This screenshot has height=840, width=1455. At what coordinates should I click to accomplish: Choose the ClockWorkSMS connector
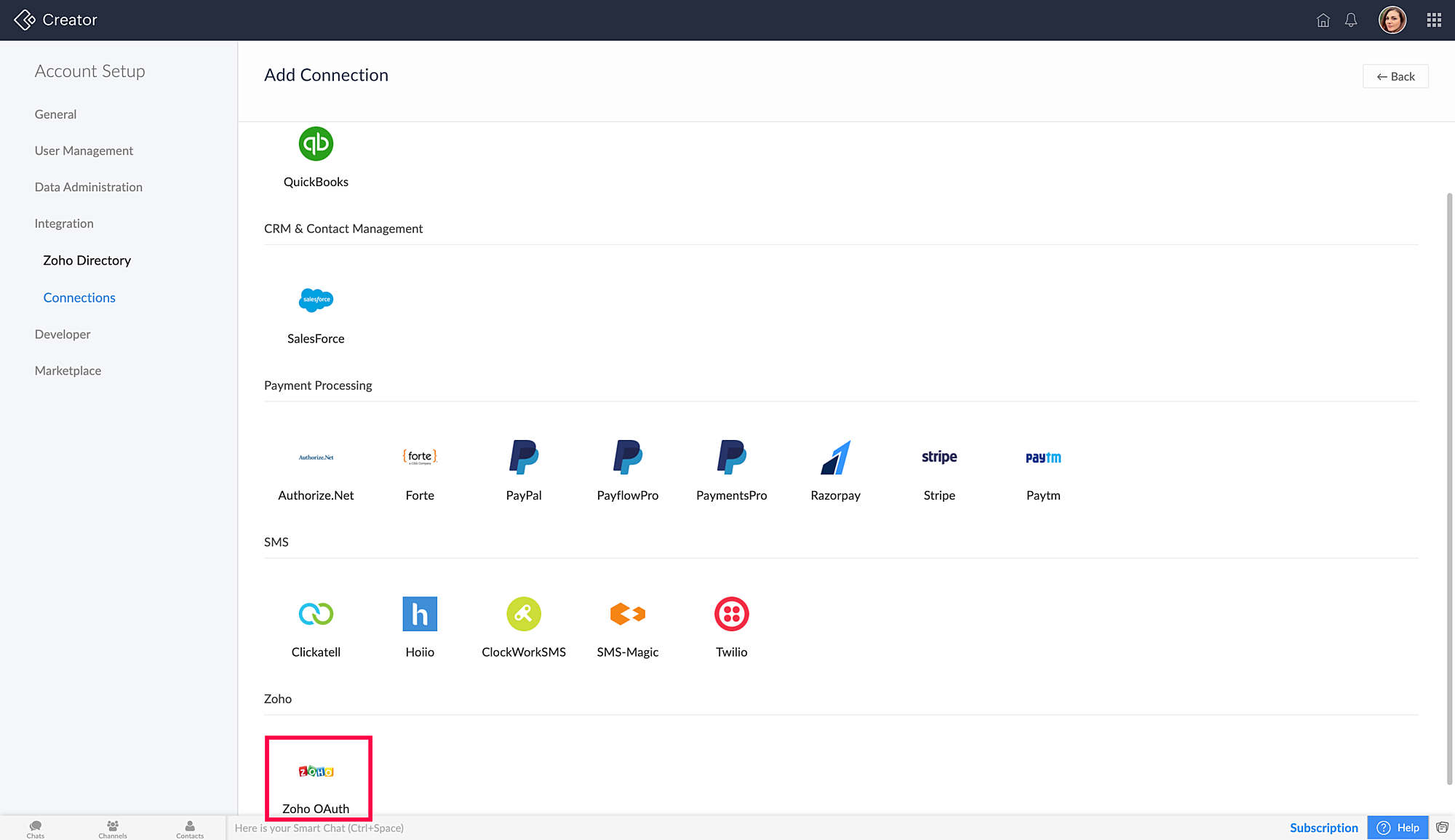tap(524, 614)
